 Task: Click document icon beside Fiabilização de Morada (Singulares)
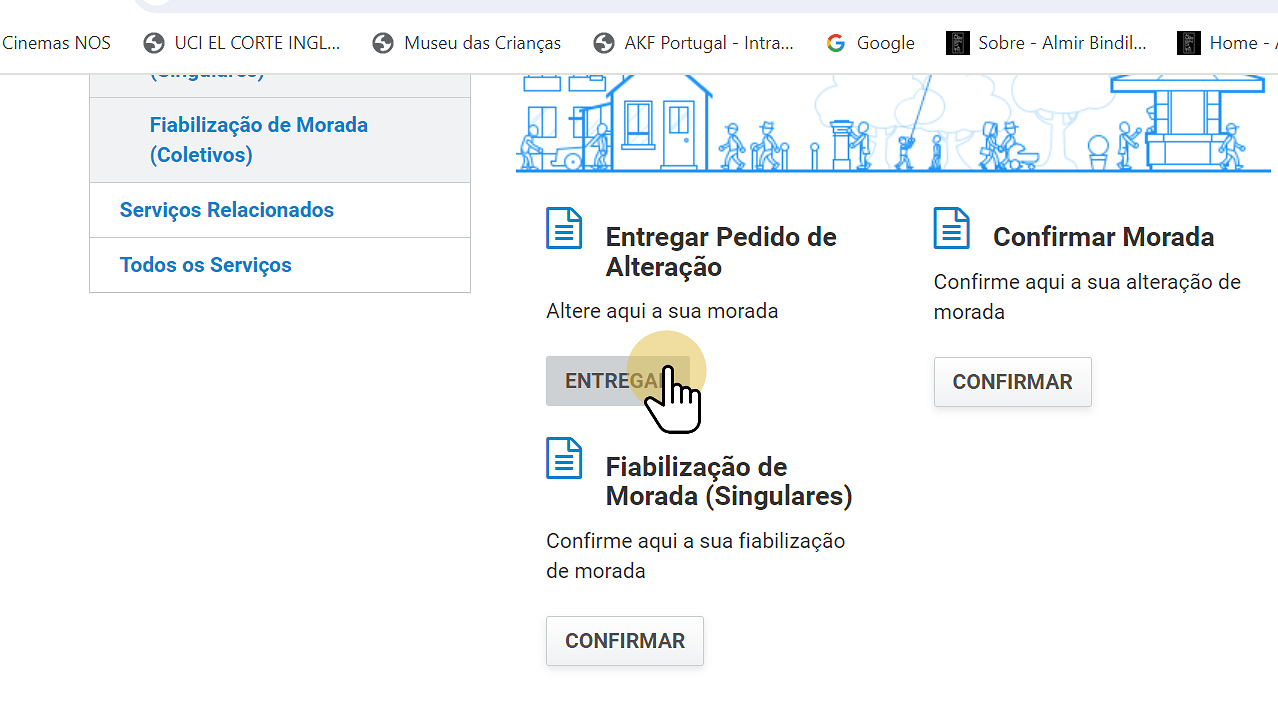pyautogui.click(x=564, y=459)
